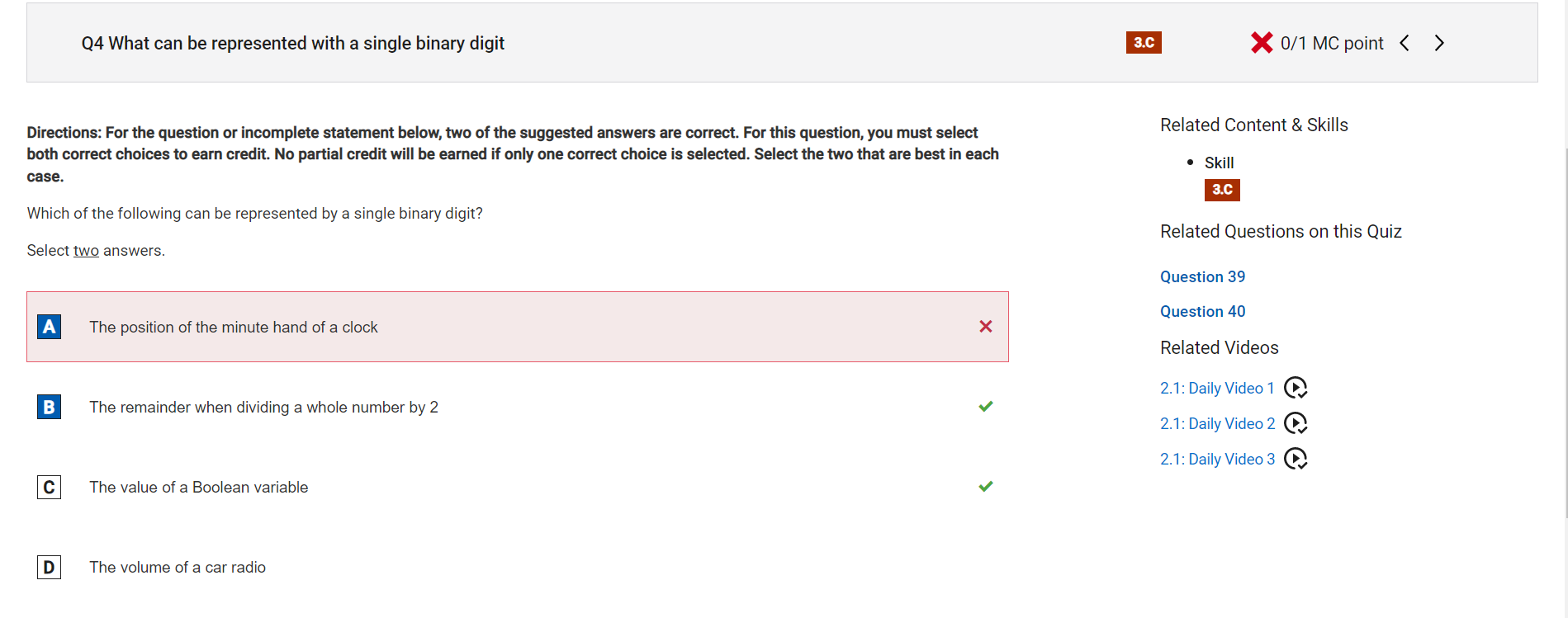Image resolution: width=1568 pixels, height=618 pixels.
Task: Open related Question 40 link
Action: point(1202,311)
